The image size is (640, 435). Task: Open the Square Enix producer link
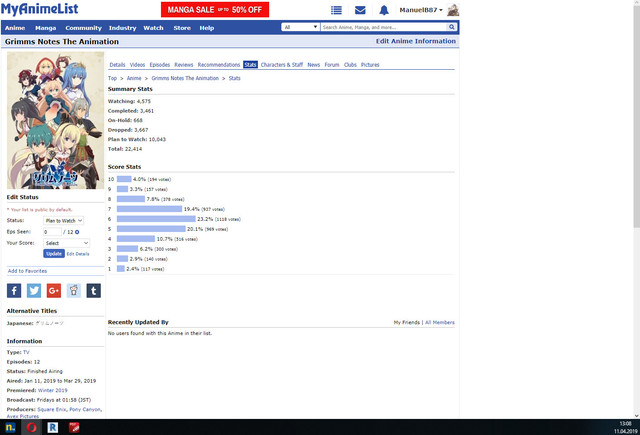point(52,409)
